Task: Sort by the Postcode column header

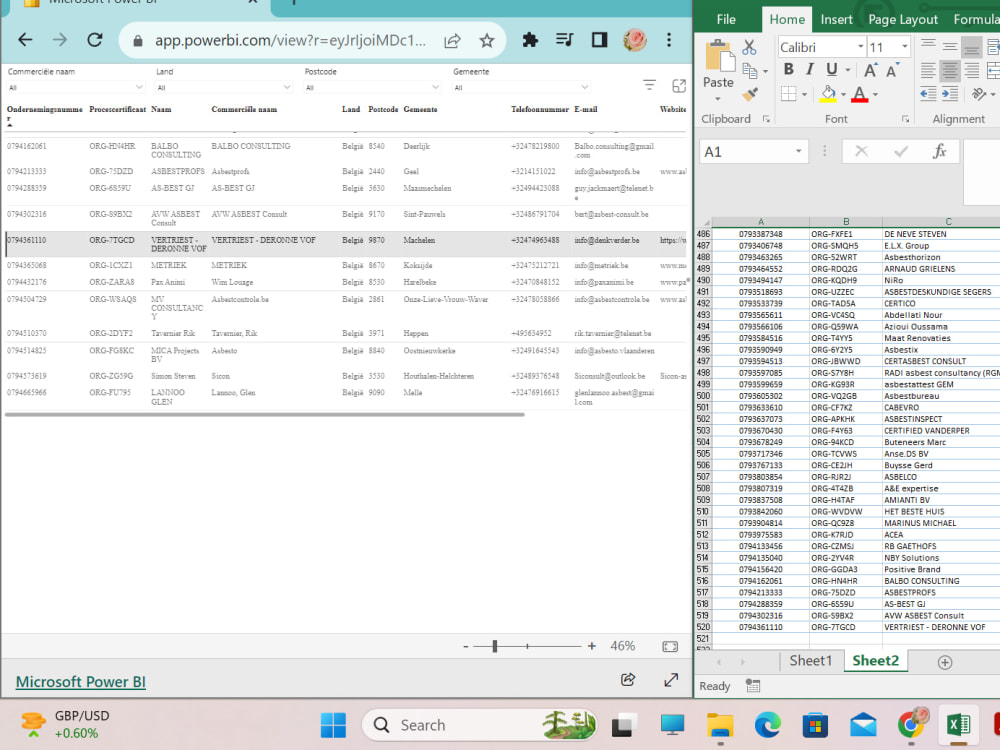Action: [x=383, y=110]
